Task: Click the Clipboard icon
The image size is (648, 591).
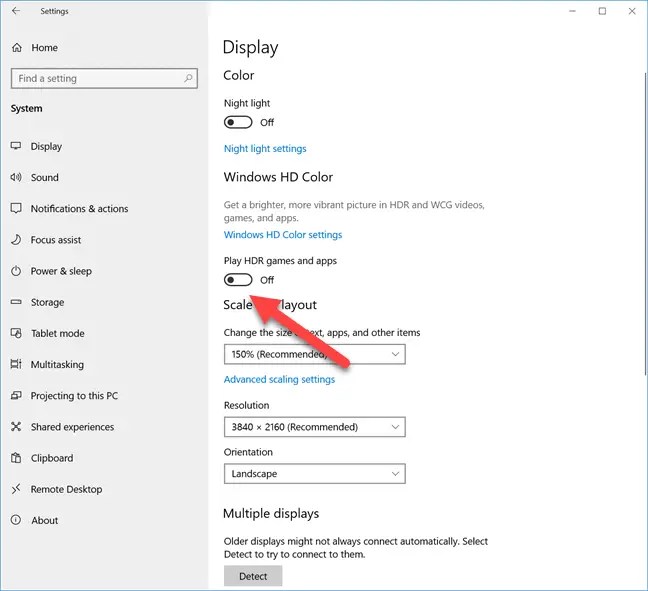Action: 16,458
